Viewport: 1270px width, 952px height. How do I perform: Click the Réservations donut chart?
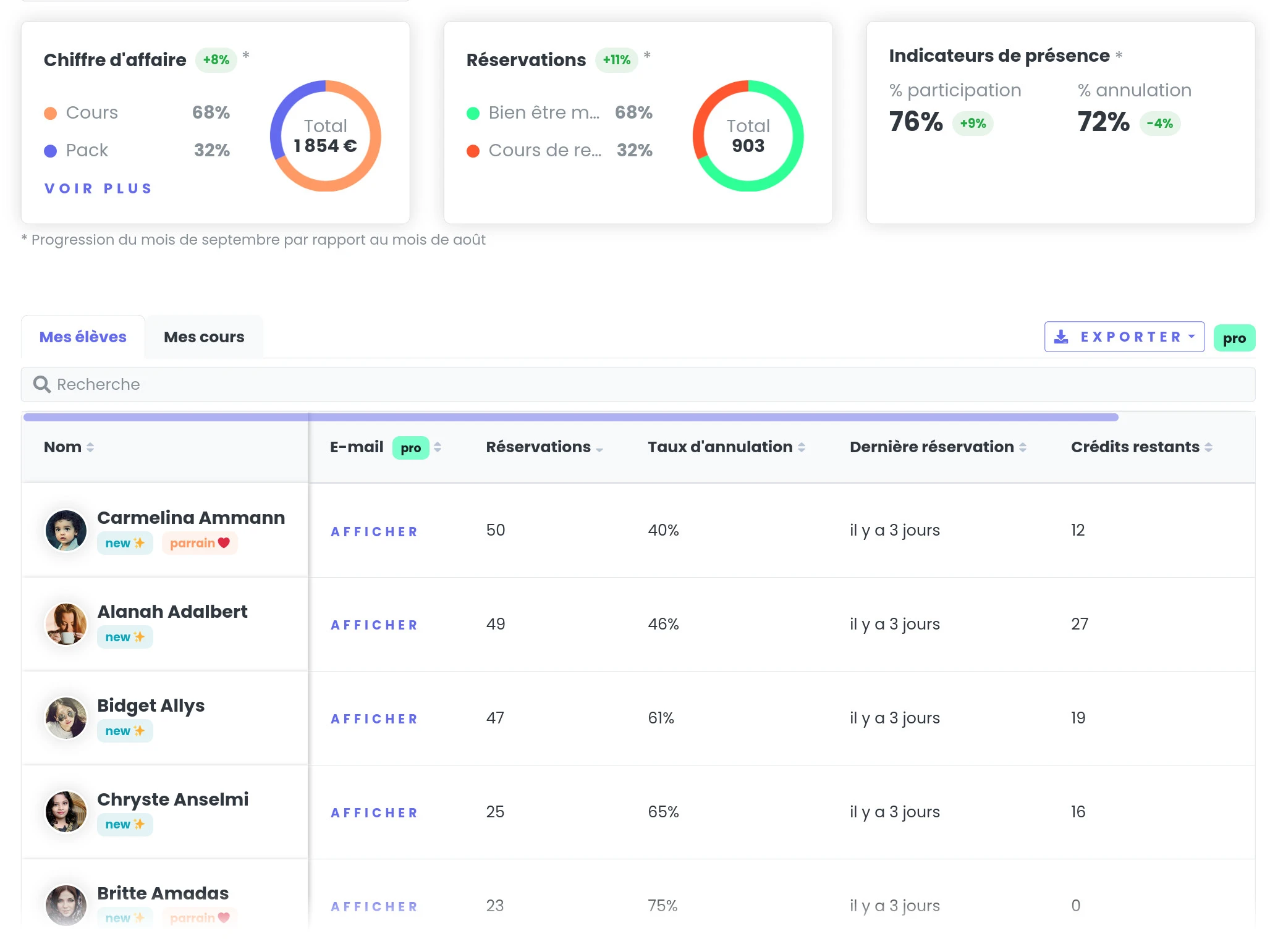tap(748, 136)
